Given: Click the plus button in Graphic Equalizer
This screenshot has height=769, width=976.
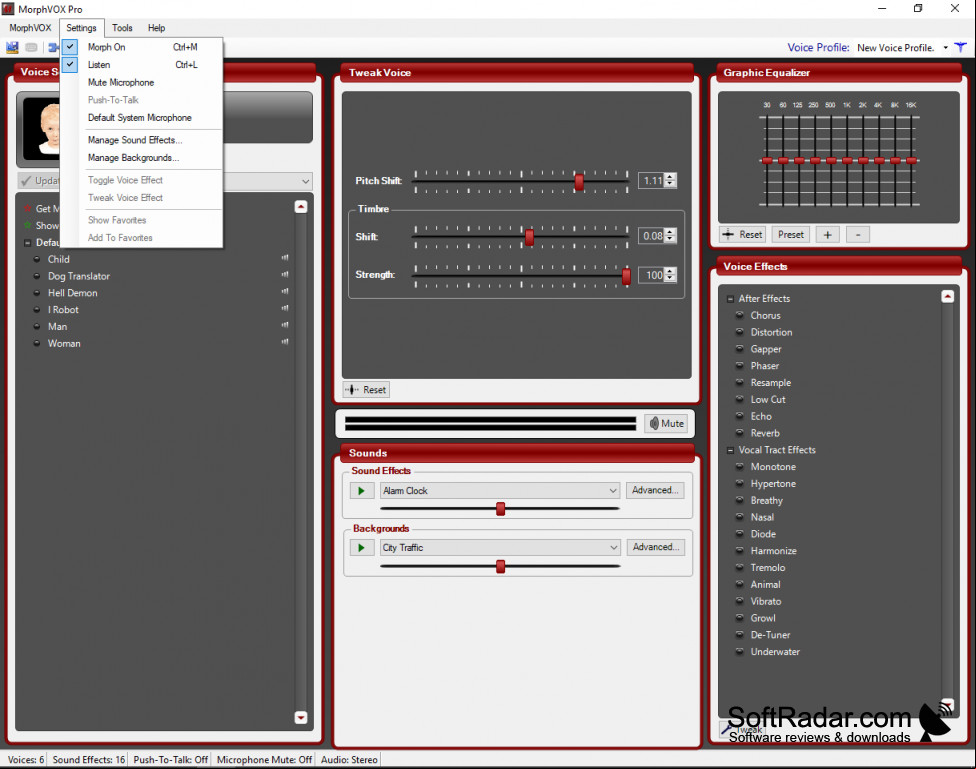Looking at the screenshot, I should 827,235.
